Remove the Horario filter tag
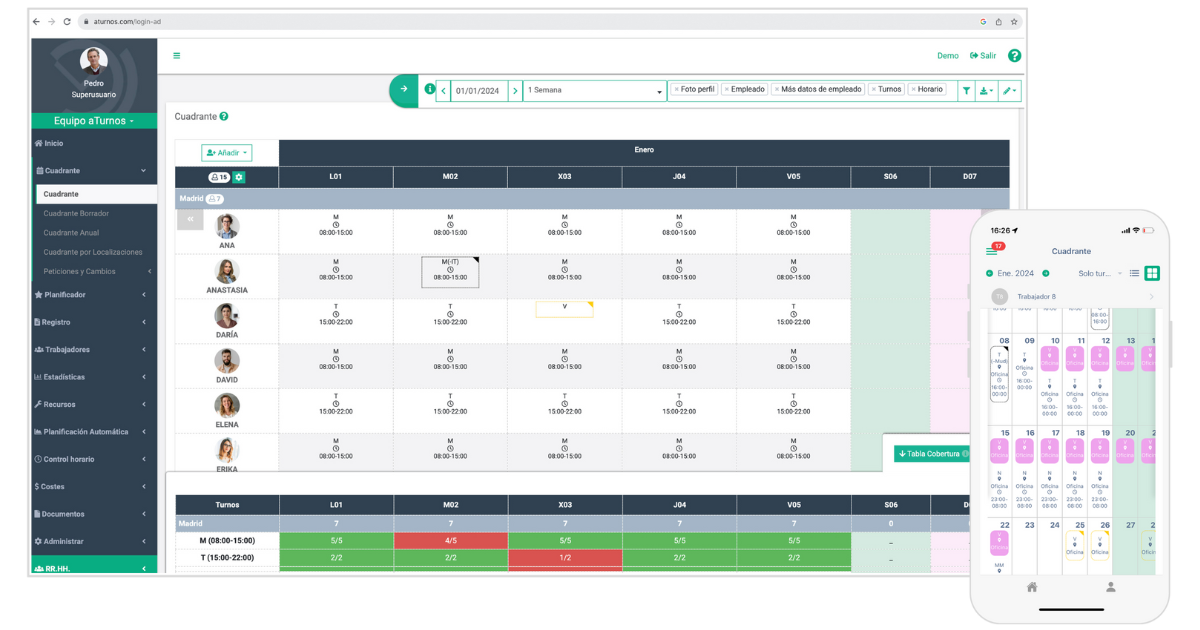Screen dimensions: 1200x630 [x=913, y=89]
